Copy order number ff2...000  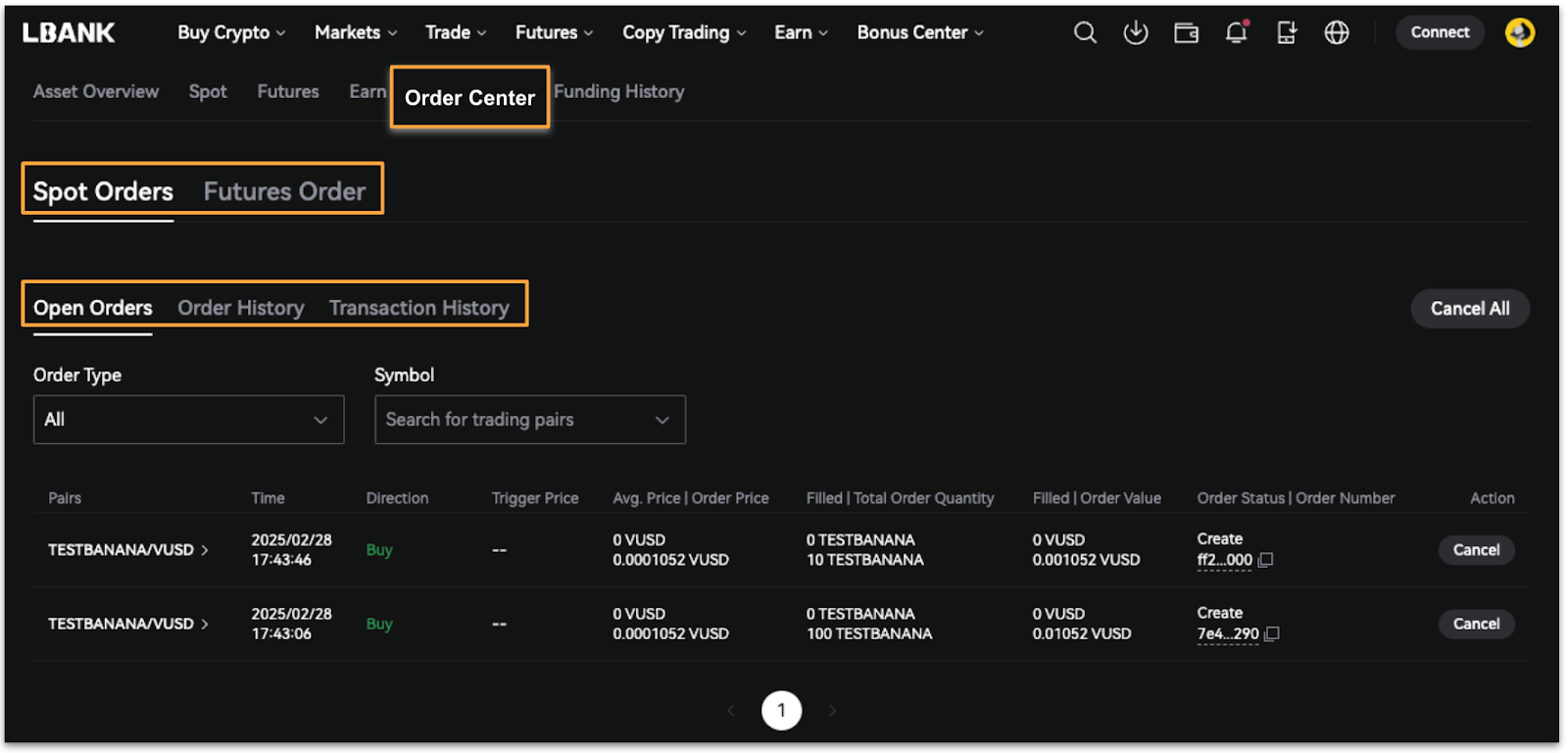click(x=1266, y=560)
